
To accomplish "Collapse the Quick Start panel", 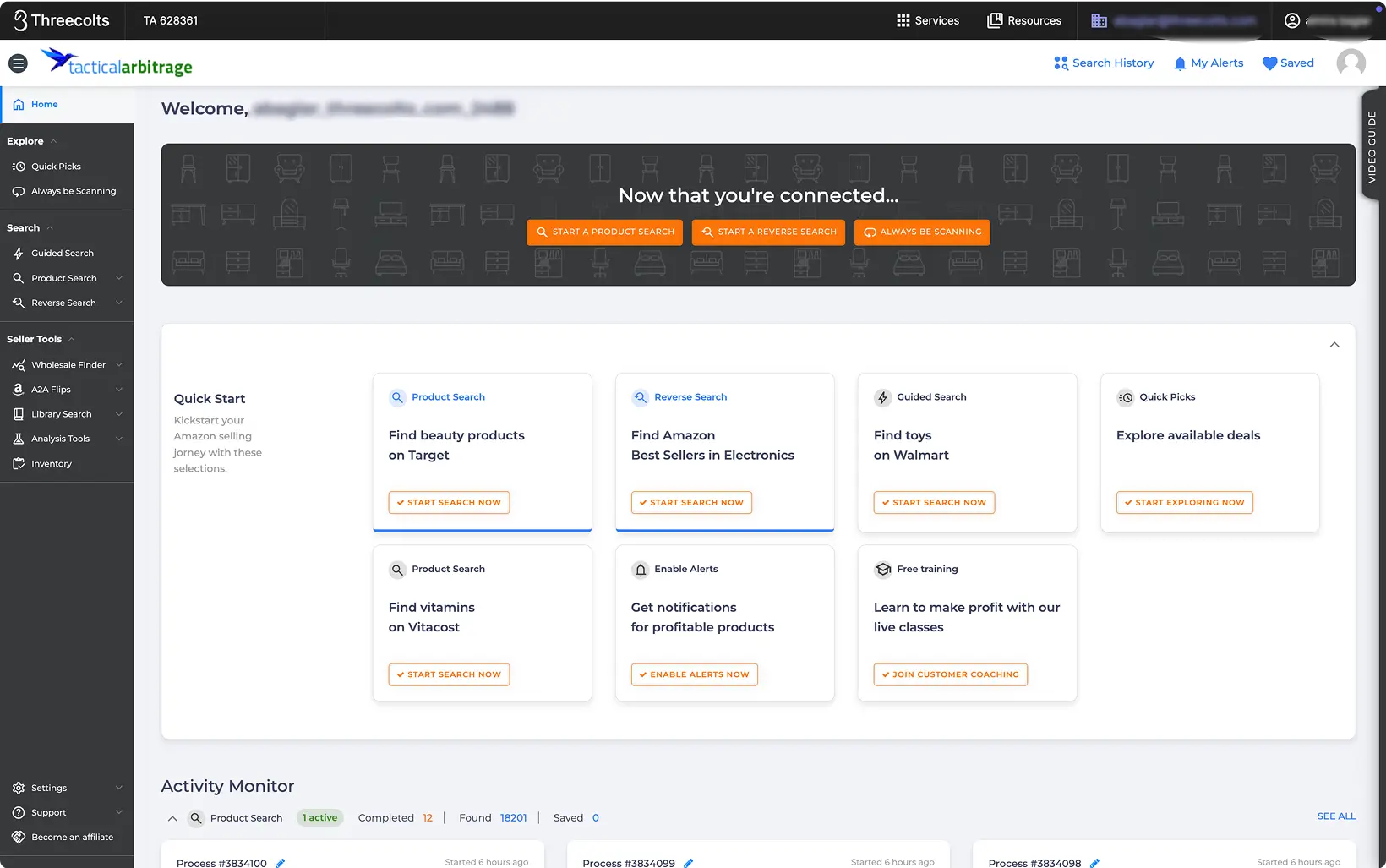I will [x=1334, y=345].
